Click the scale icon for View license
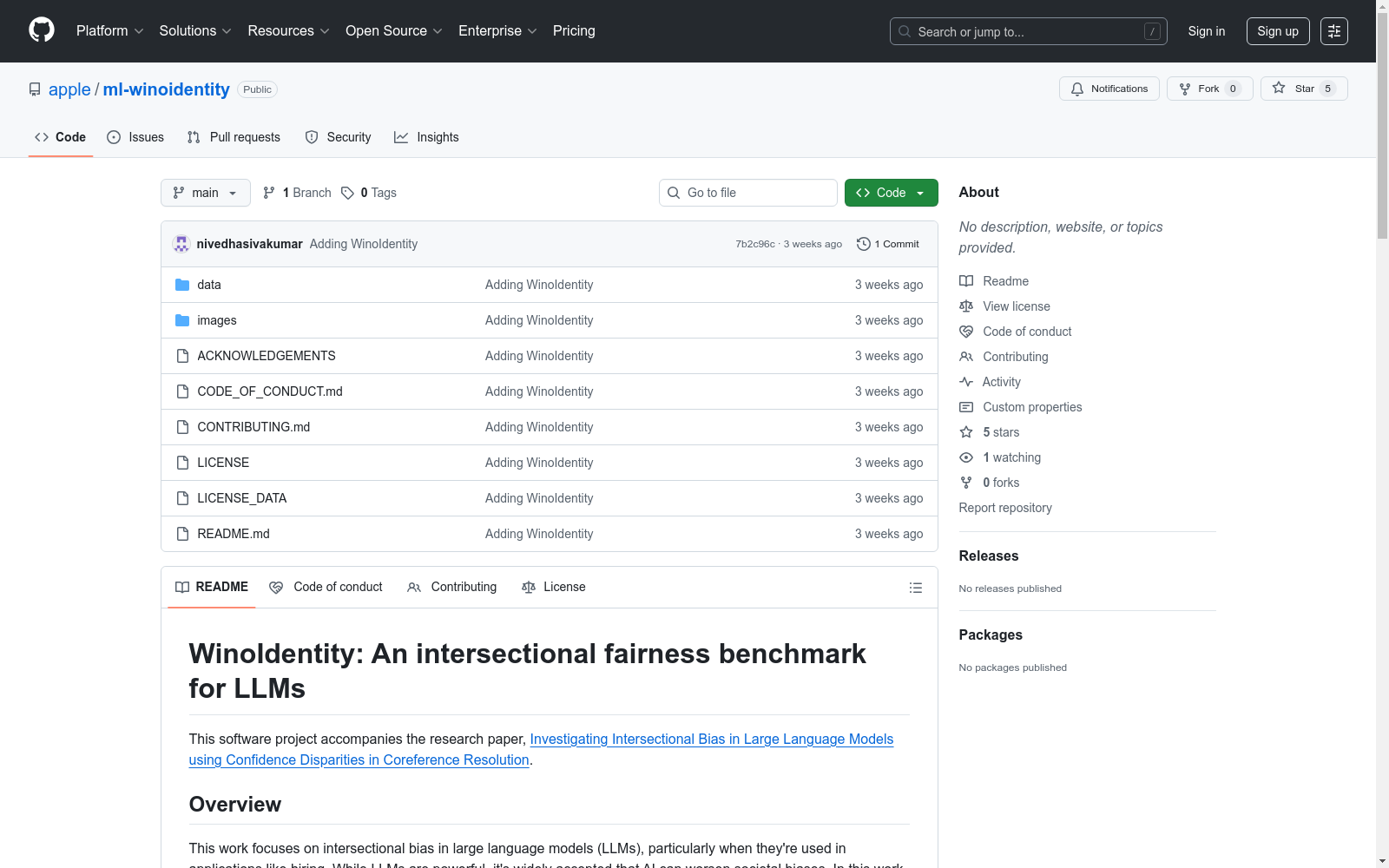Viewport: 1389px width, 868px height. pos(966,306)
